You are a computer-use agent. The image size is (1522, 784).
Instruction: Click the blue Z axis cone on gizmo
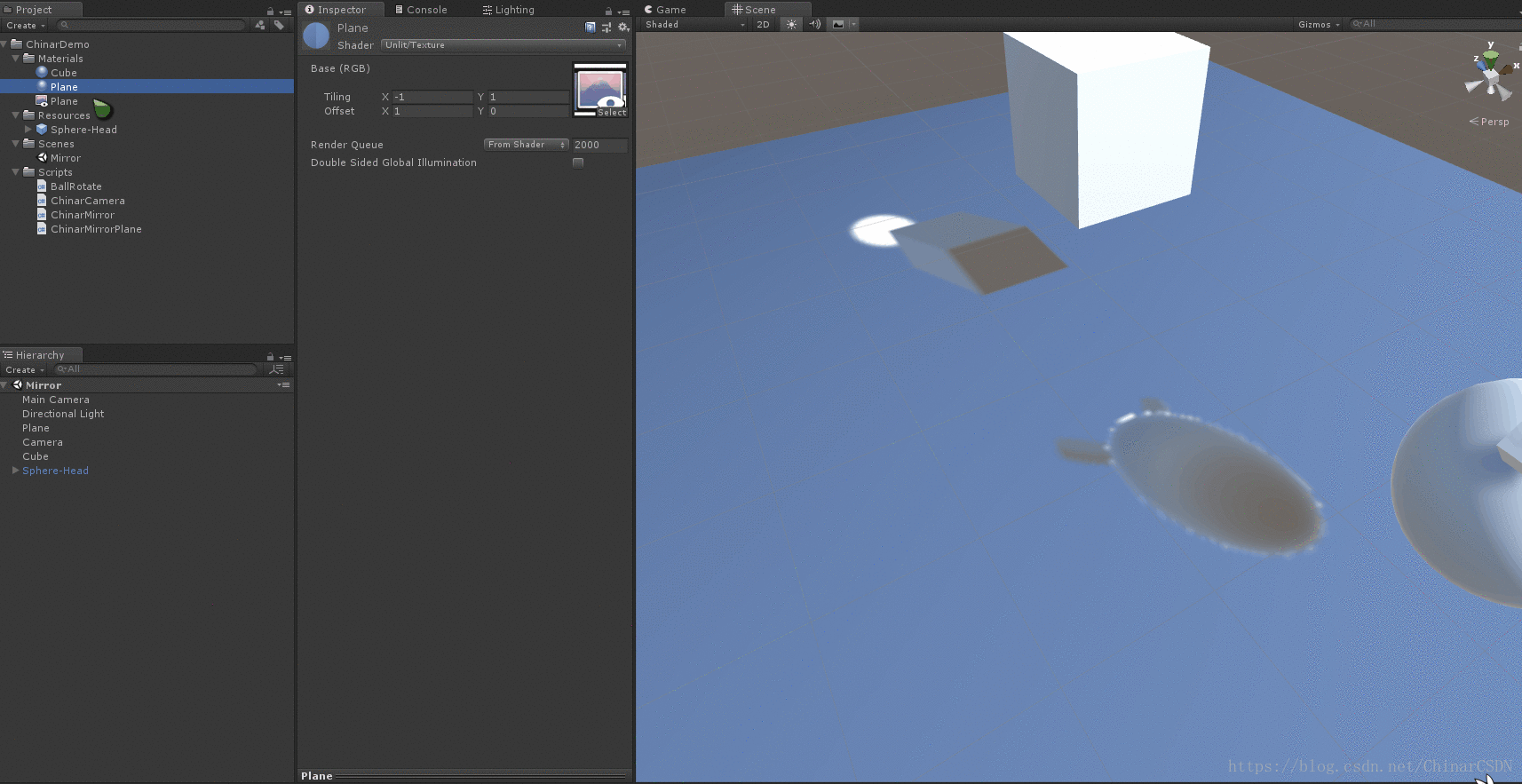coord(1481,64)
